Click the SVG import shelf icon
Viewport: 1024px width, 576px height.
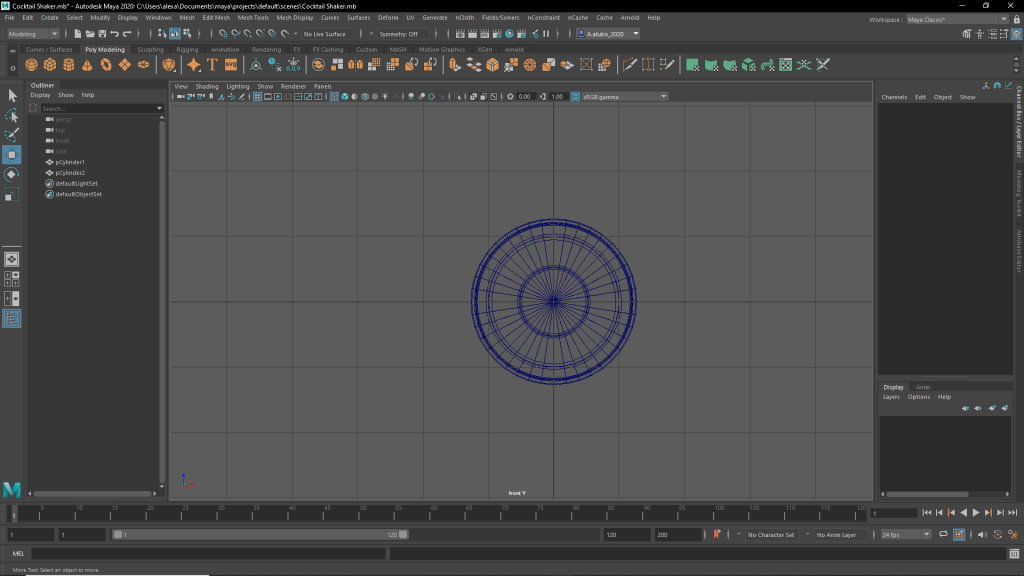pyautogui.click(x=231, y=65)
